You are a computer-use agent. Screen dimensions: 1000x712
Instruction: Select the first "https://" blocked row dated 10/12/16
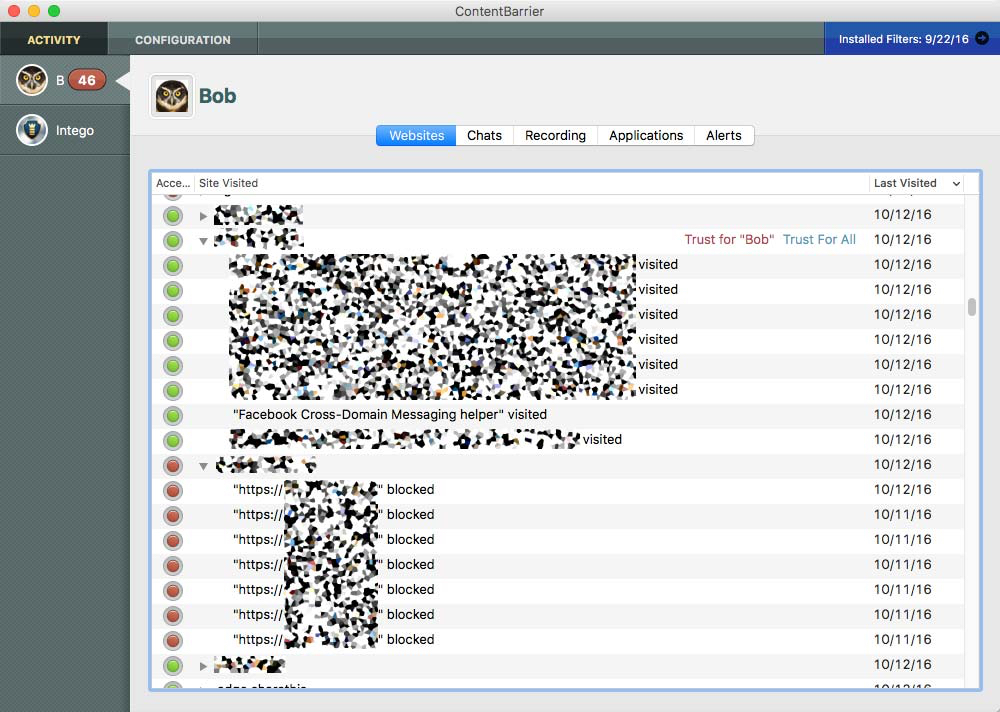[558, 489]
